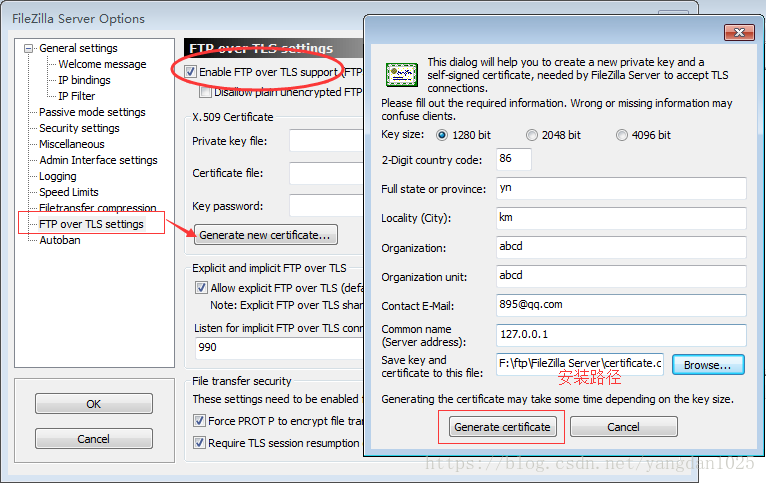This screenshot has height=483, width=766.
Task: Open General settings page
Action: tap(78, 48)
